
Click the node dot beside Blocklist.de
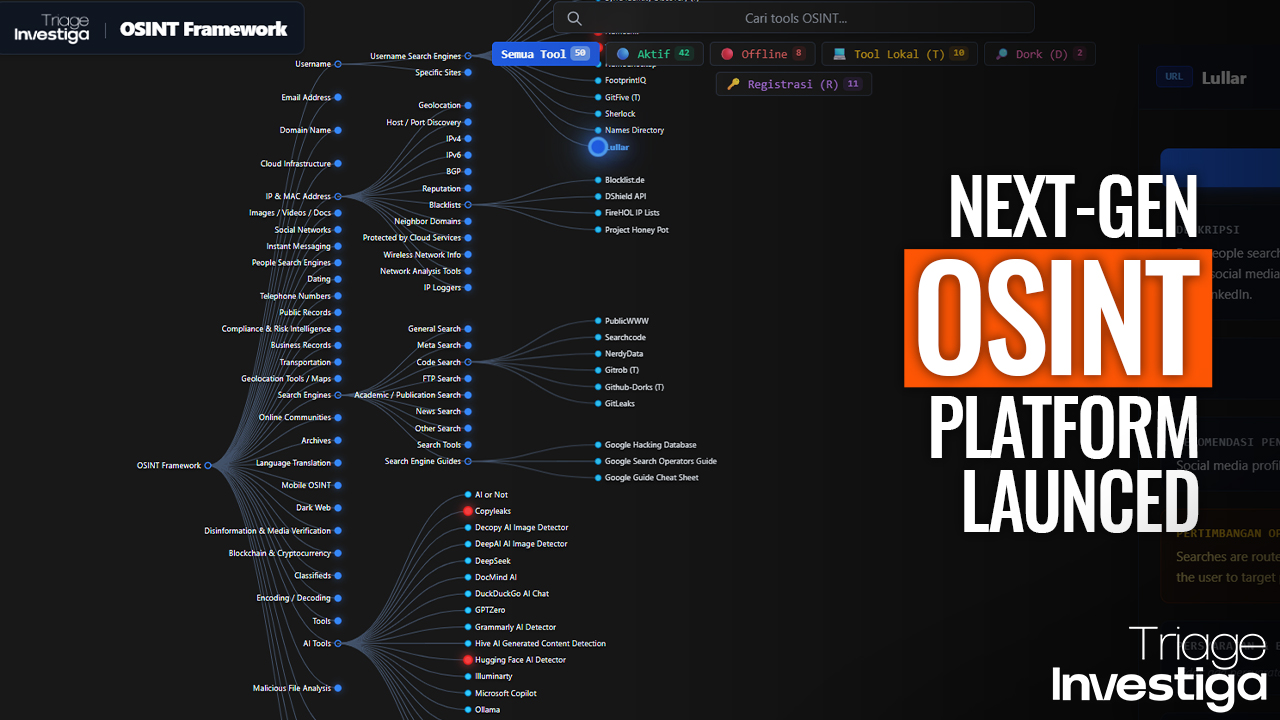click(598, 180)
